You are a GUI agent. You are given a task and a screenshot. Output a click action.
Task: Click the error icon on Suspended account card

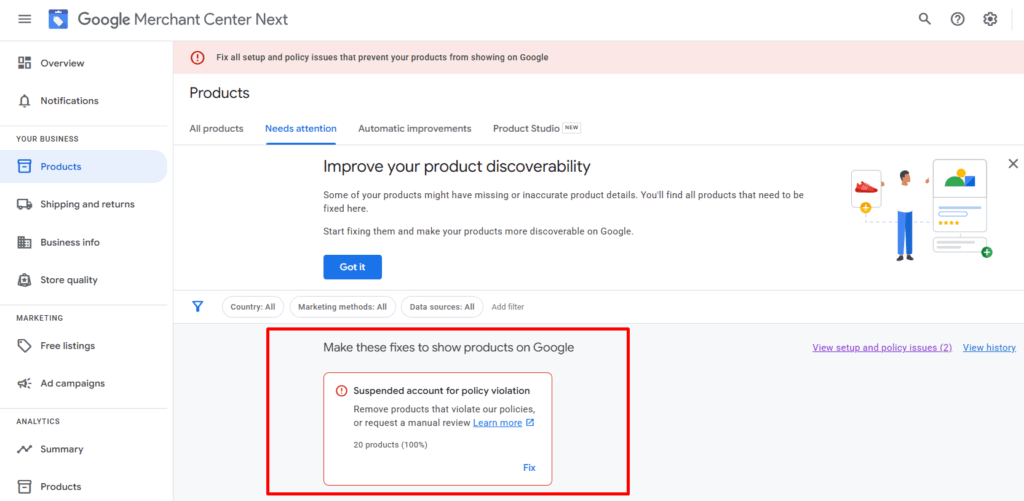pos(342,391)
